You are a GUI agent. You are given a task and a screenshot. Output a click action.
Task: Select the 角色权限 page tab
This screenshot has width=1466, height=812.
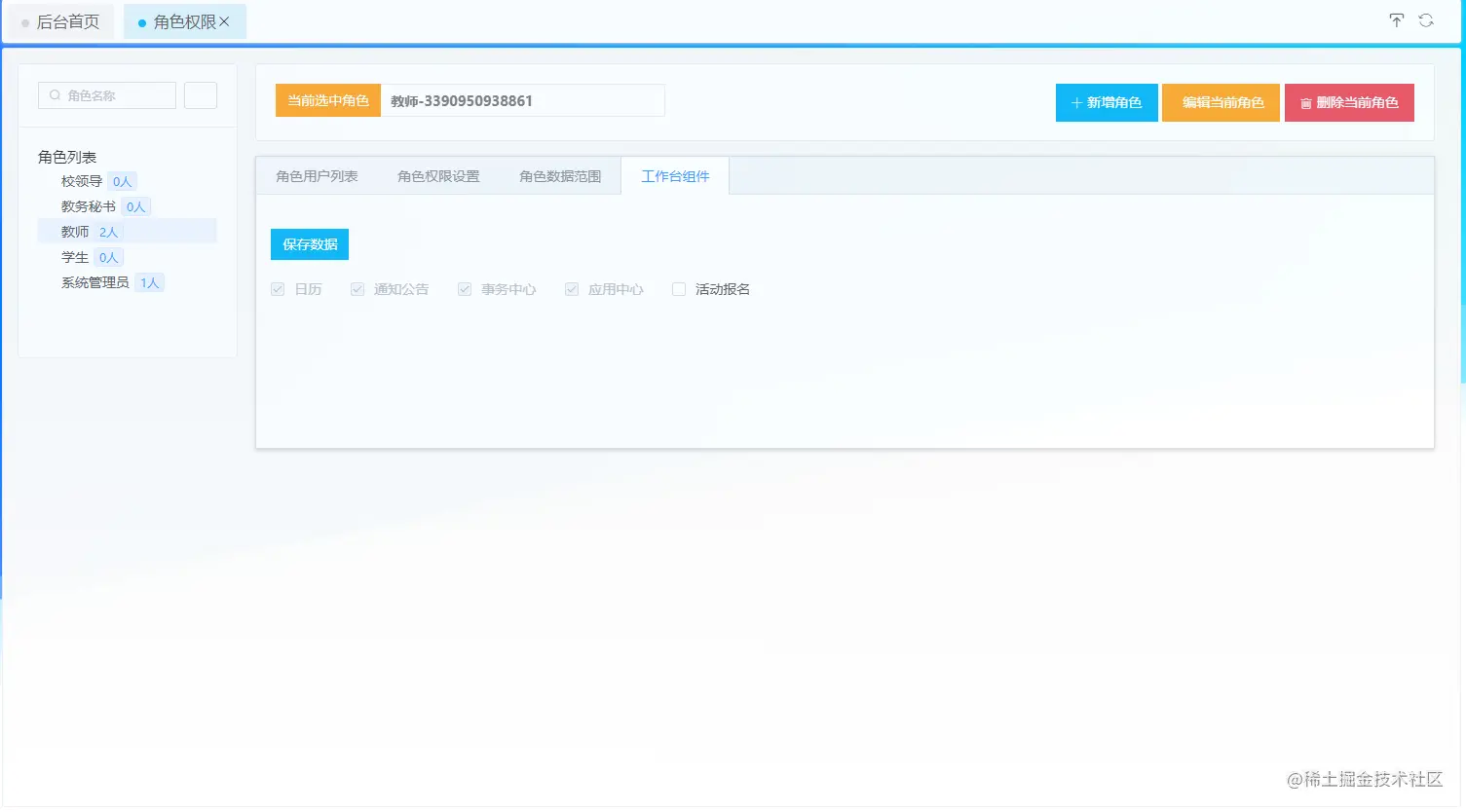(185, 21)
